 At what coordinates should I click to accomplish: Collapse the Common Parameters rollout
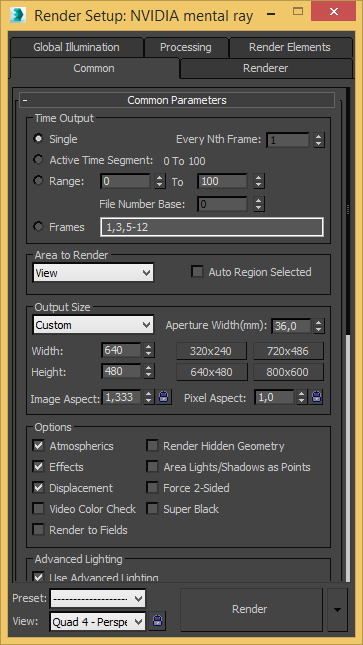click(x=177, y=100)
